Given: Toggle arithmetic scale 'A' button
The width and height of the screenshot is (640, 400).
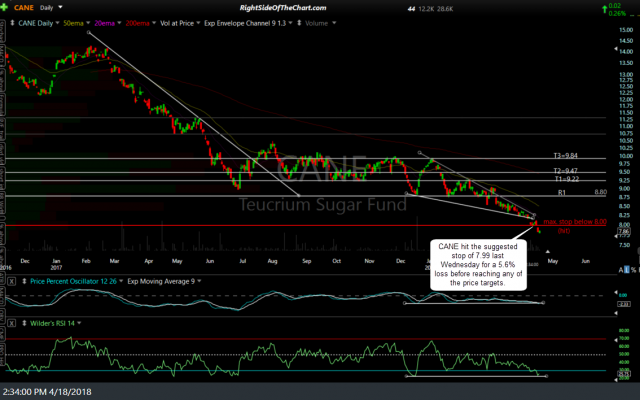Looking at the screenshot, I should [x=621, y=270].
